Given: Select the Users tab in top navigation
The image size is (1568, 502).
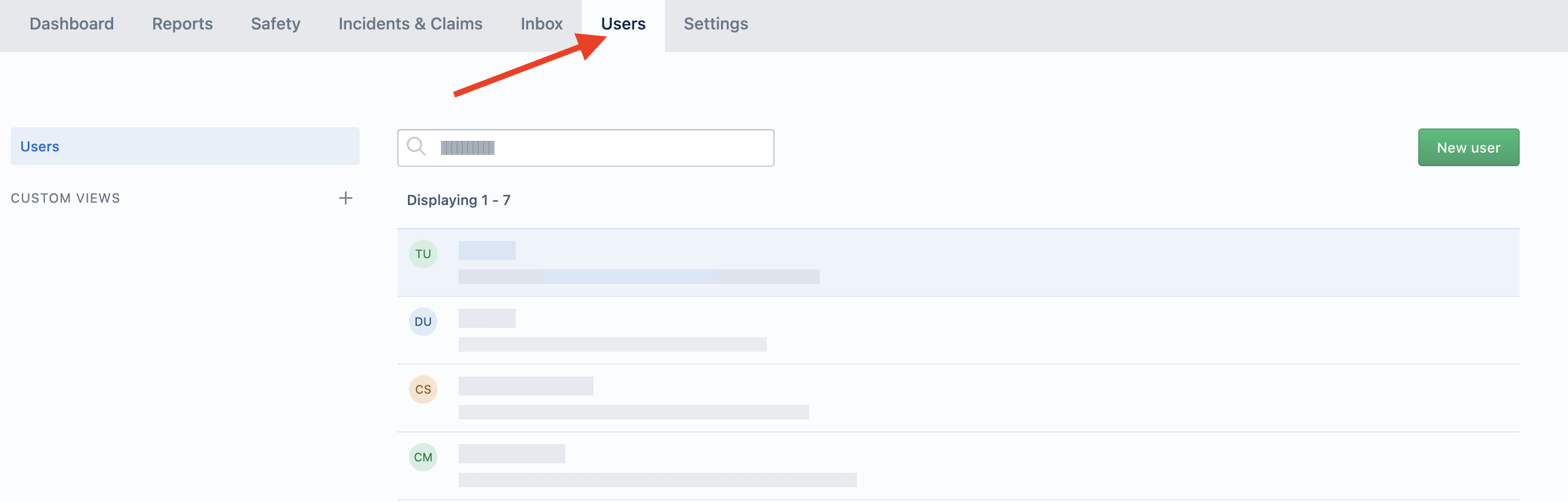Looking at the screenshot, I should (622, 24).
